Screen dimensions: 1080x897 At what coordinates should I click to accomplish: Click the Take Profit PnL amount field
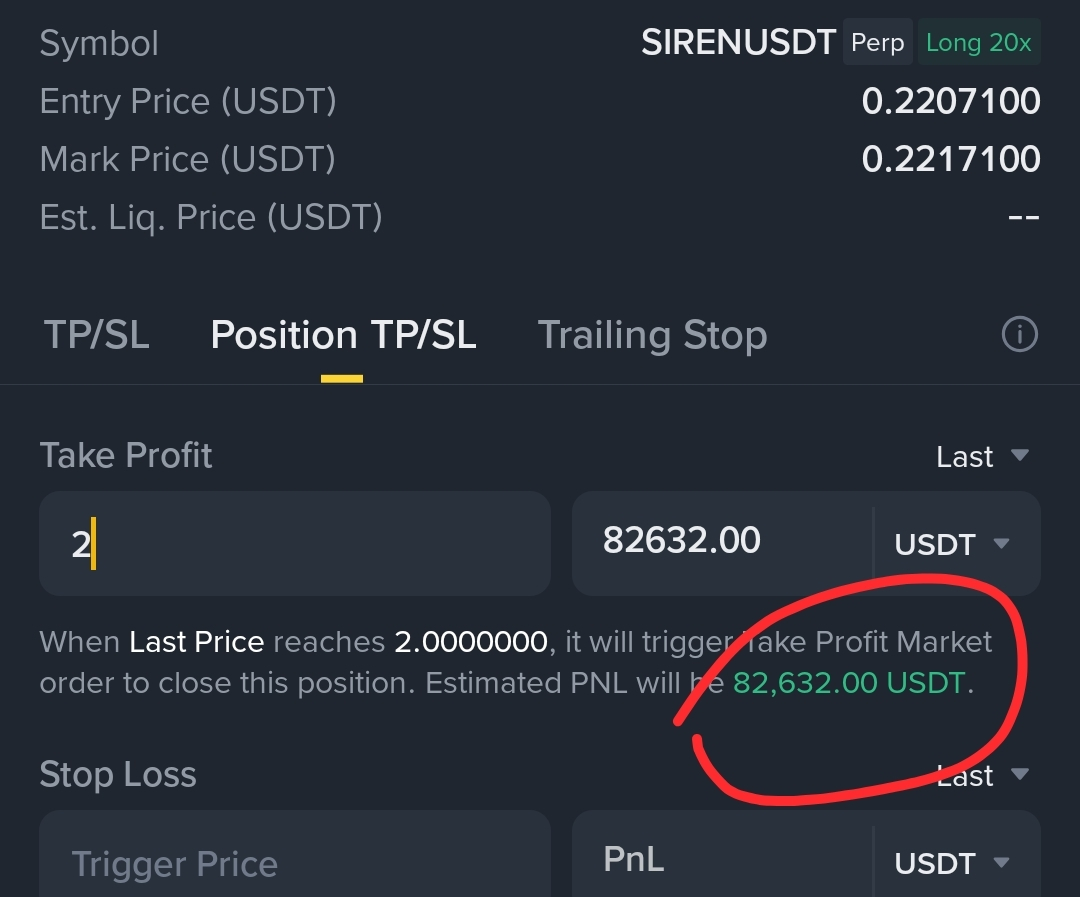(x=722, y=544)
